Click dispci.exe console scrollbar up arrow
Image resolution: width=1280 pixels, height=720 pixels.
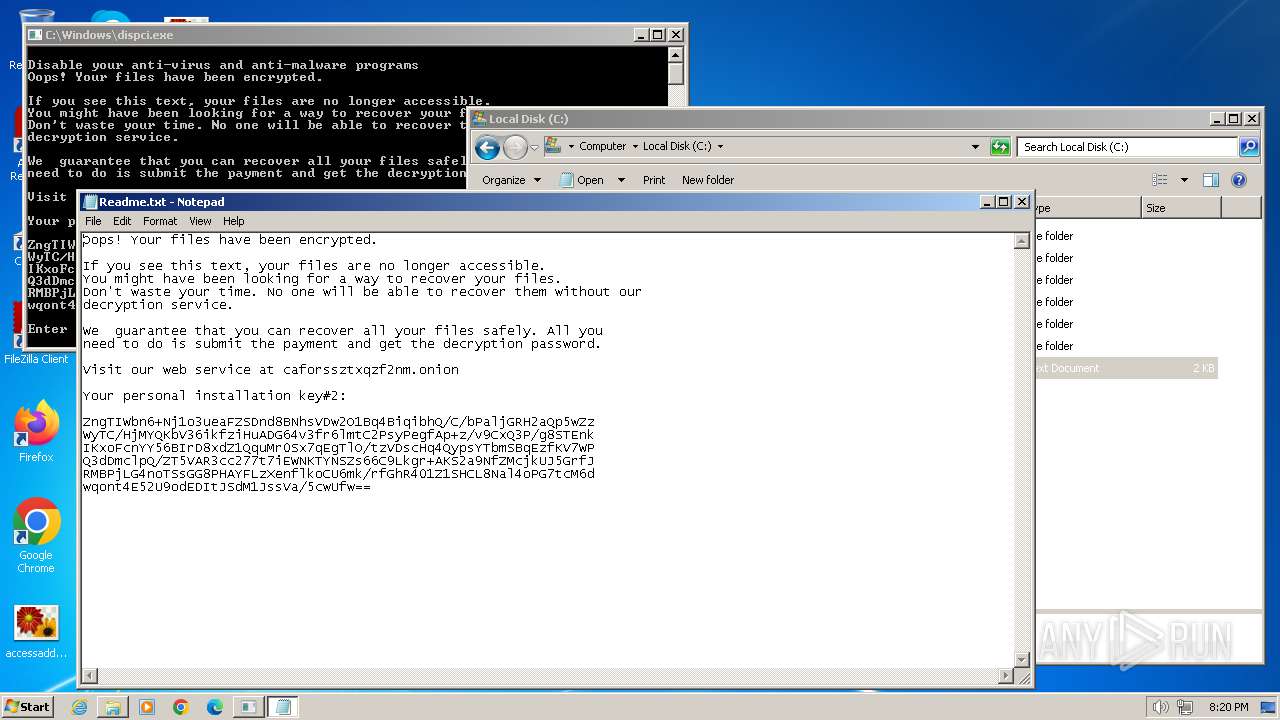pyautogui.click(x=676, y=55)
